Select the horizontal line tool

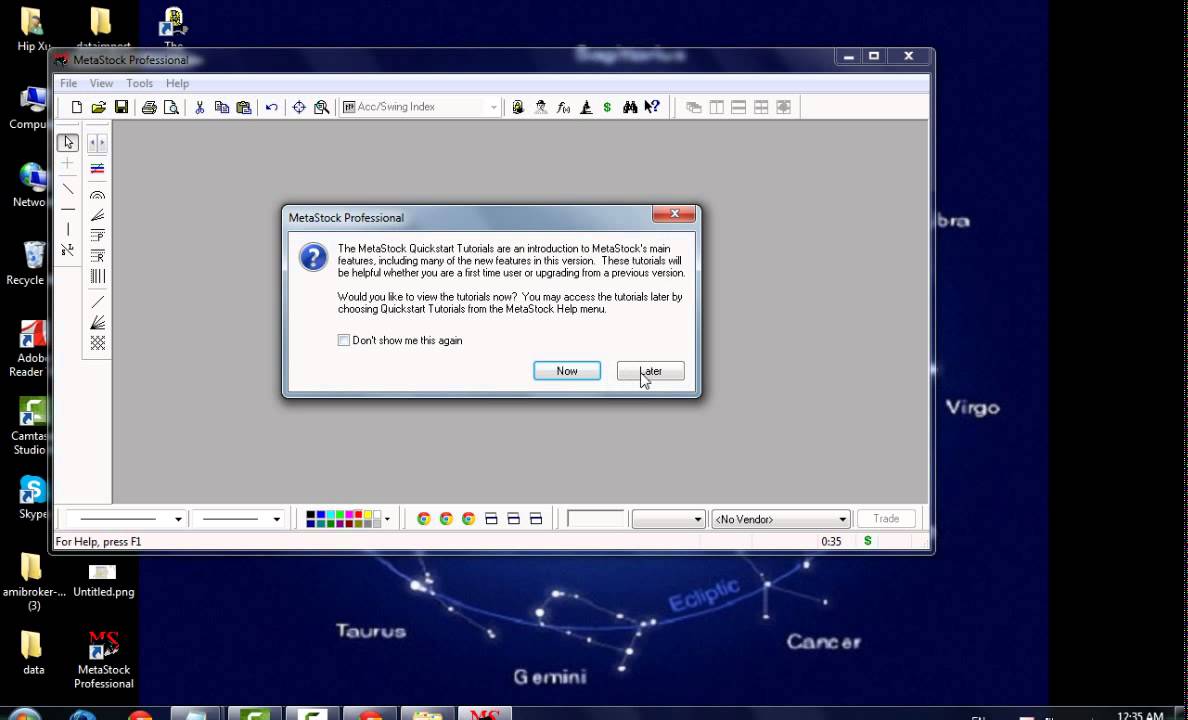67,209
